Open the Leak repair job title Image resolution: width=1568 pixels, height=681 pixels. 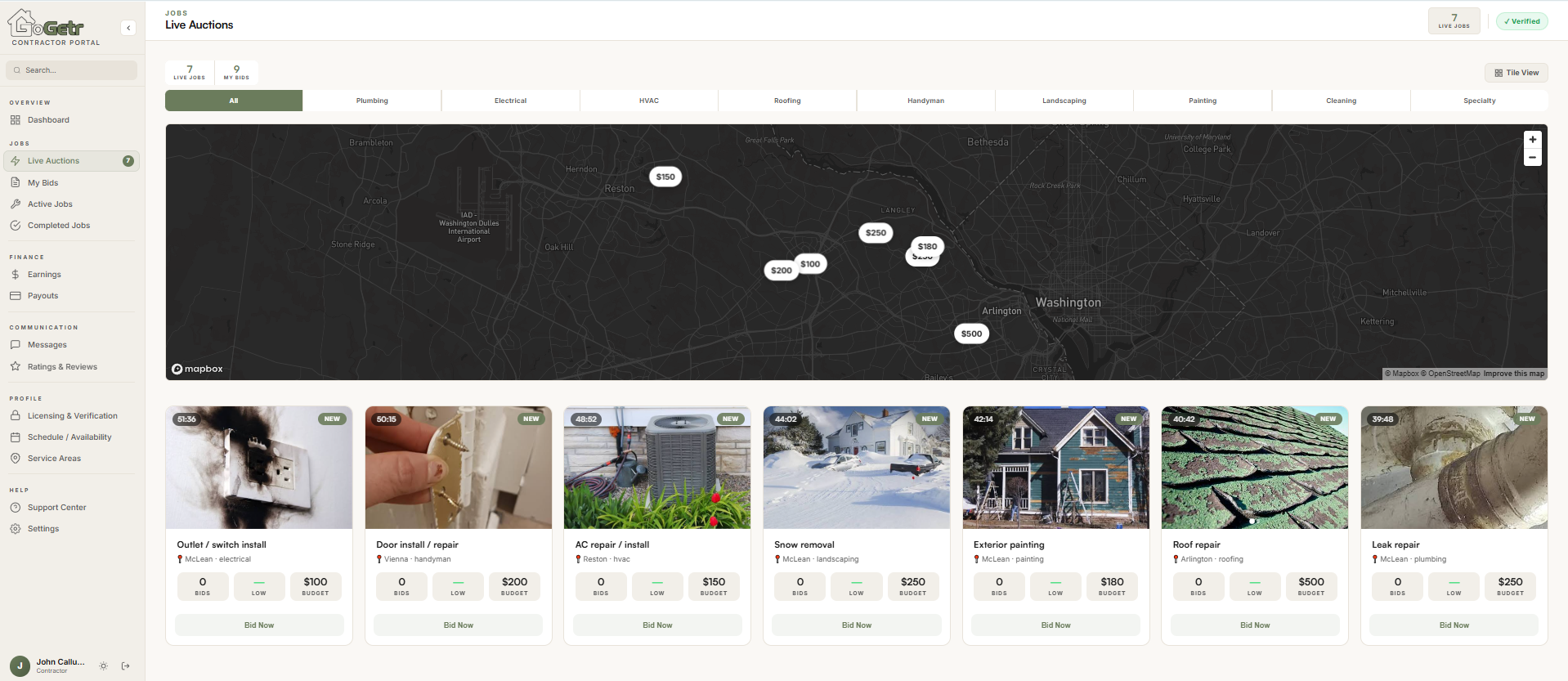[1396, 545]
